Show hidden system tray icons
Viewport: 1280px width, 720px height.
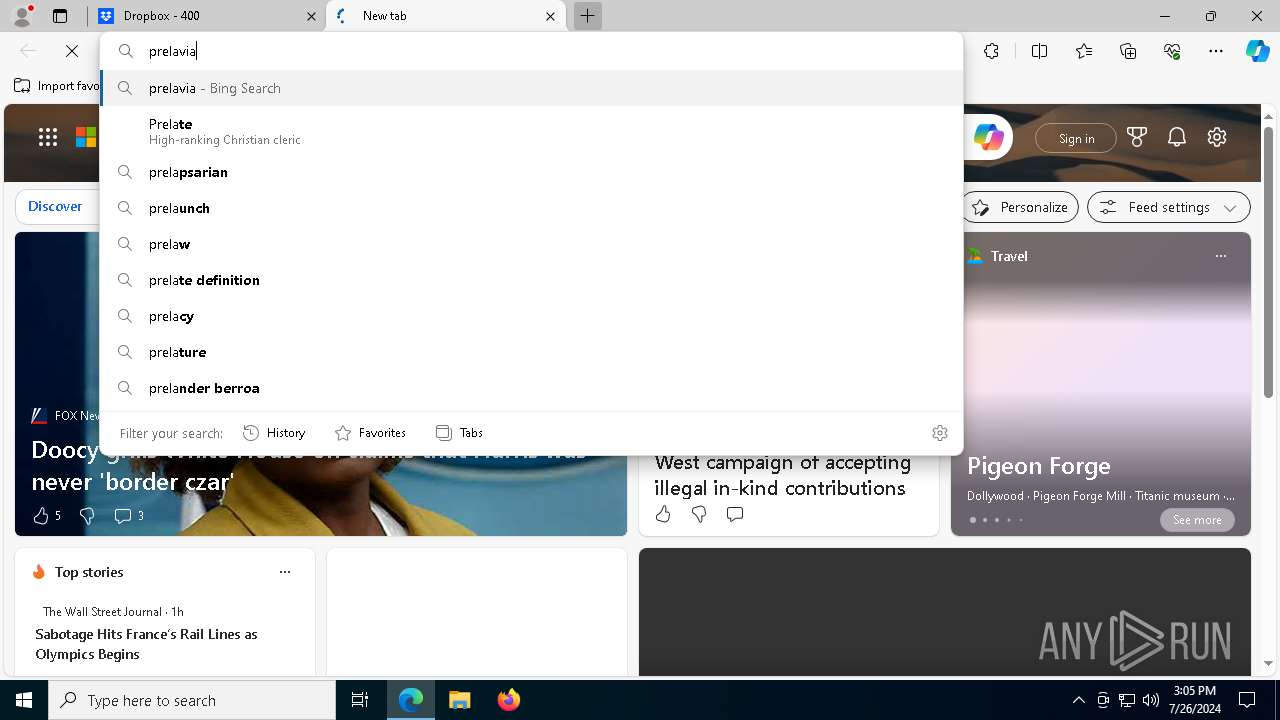coord(1078,700)
